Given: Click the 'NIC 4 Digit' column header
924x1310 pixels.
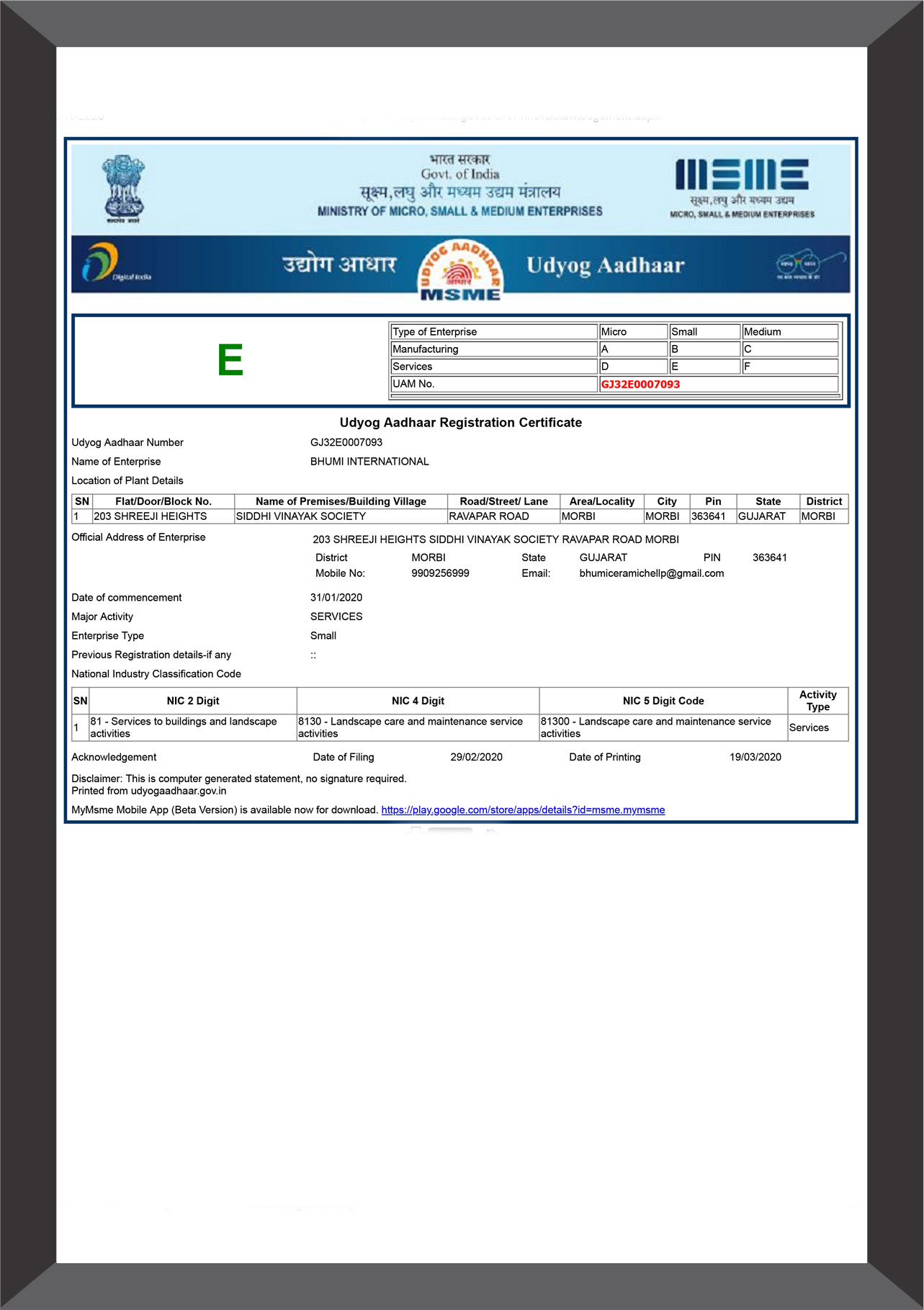Looking at the screenshot, I should pyautogui.click(x=418, y=701).
